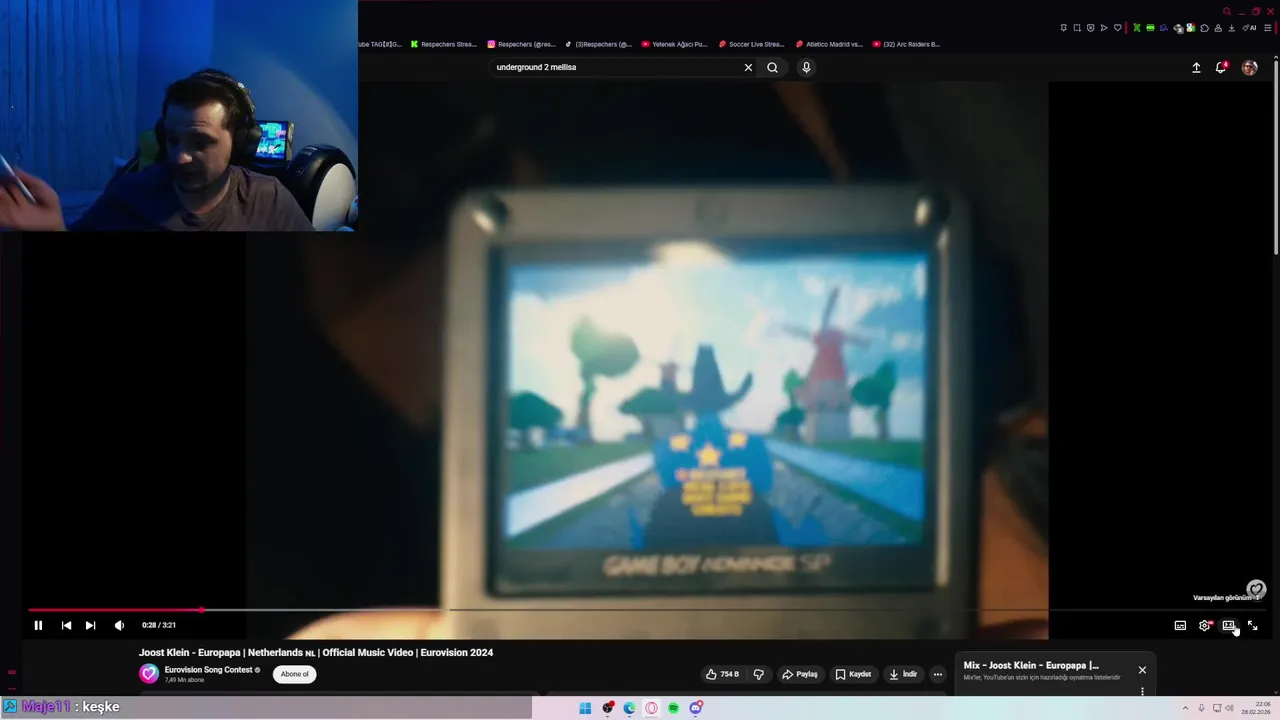Screen dimensions: 1280x720
Task: Open the Eurovision Song Contest channel name
Action: [x=208, y=670]
